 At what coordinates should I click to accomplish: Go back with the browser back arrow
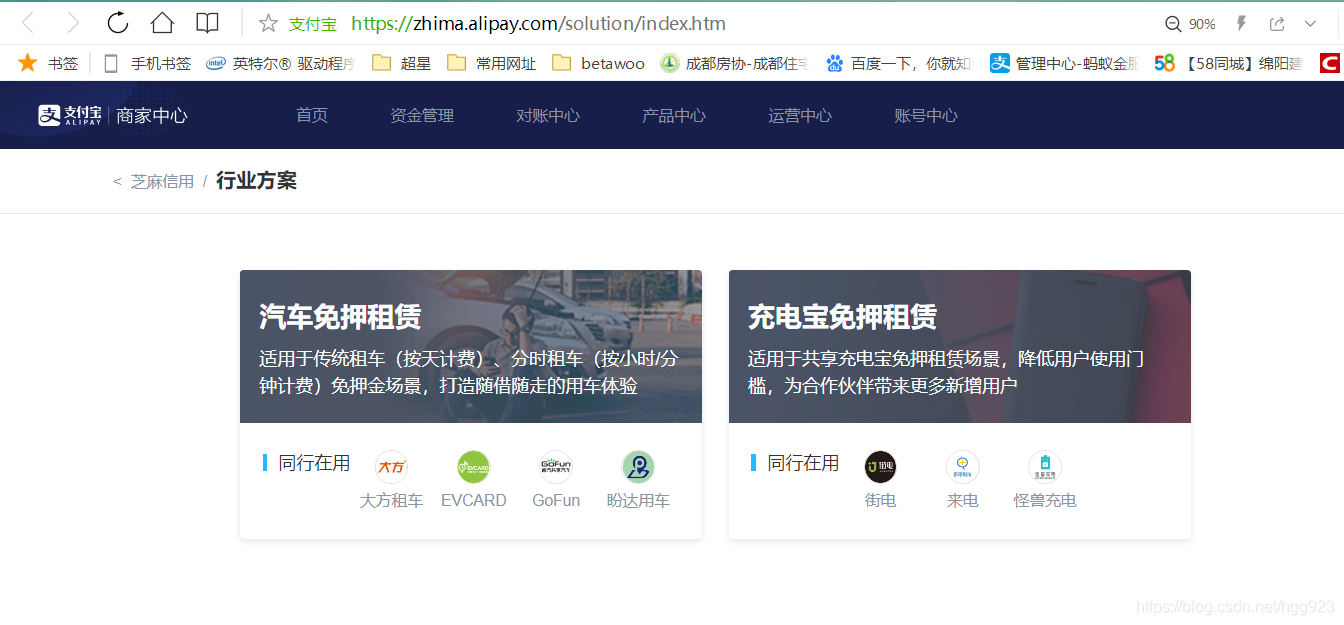pos(27,23)
